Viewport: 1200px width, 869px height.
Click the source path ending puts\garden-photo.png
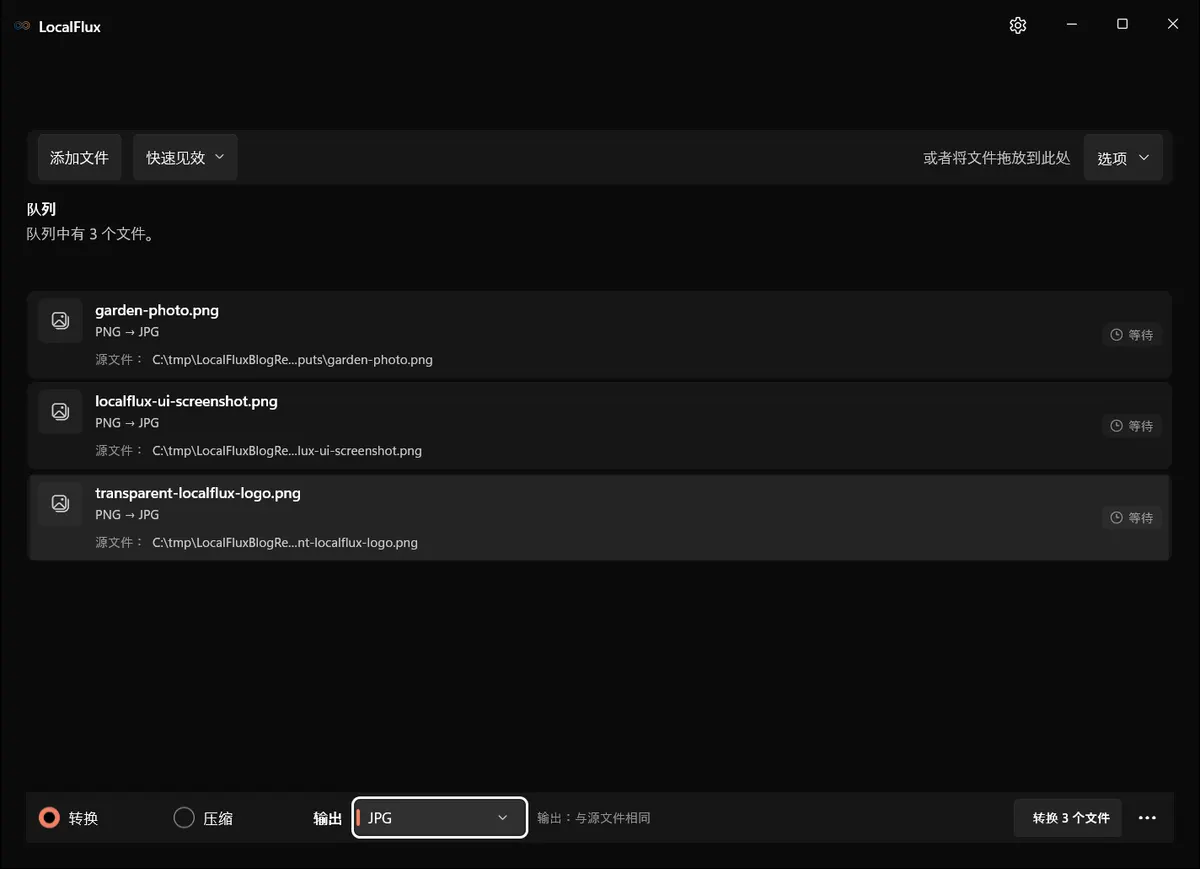tap(292, 360)
